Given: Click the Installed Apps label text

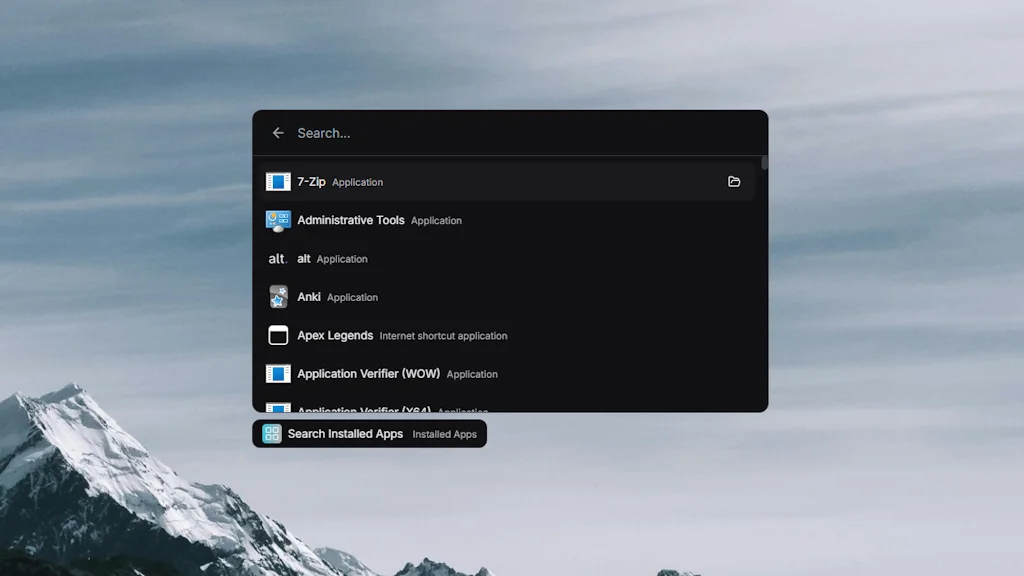Looking at the screenshot, I should (444, 434).
